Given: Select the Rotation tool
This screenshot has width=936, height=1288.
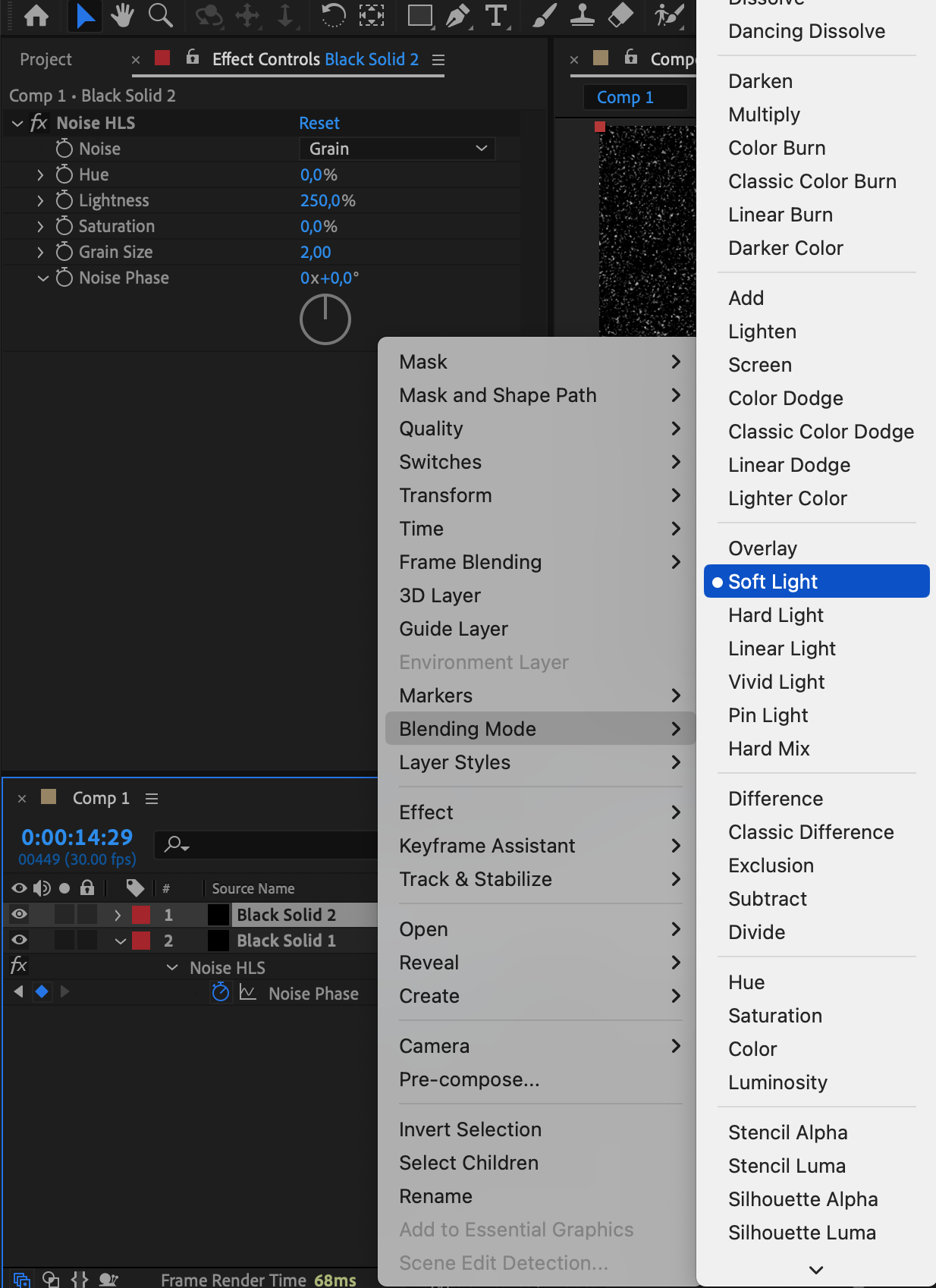Looking at the screenshot, I should click(332, 15).
